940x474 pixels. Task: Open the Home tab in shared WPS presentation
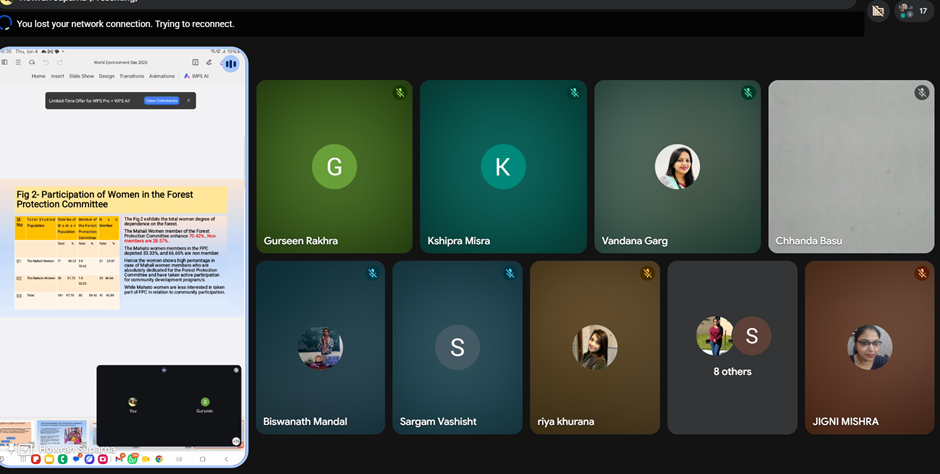coord(38,76)
